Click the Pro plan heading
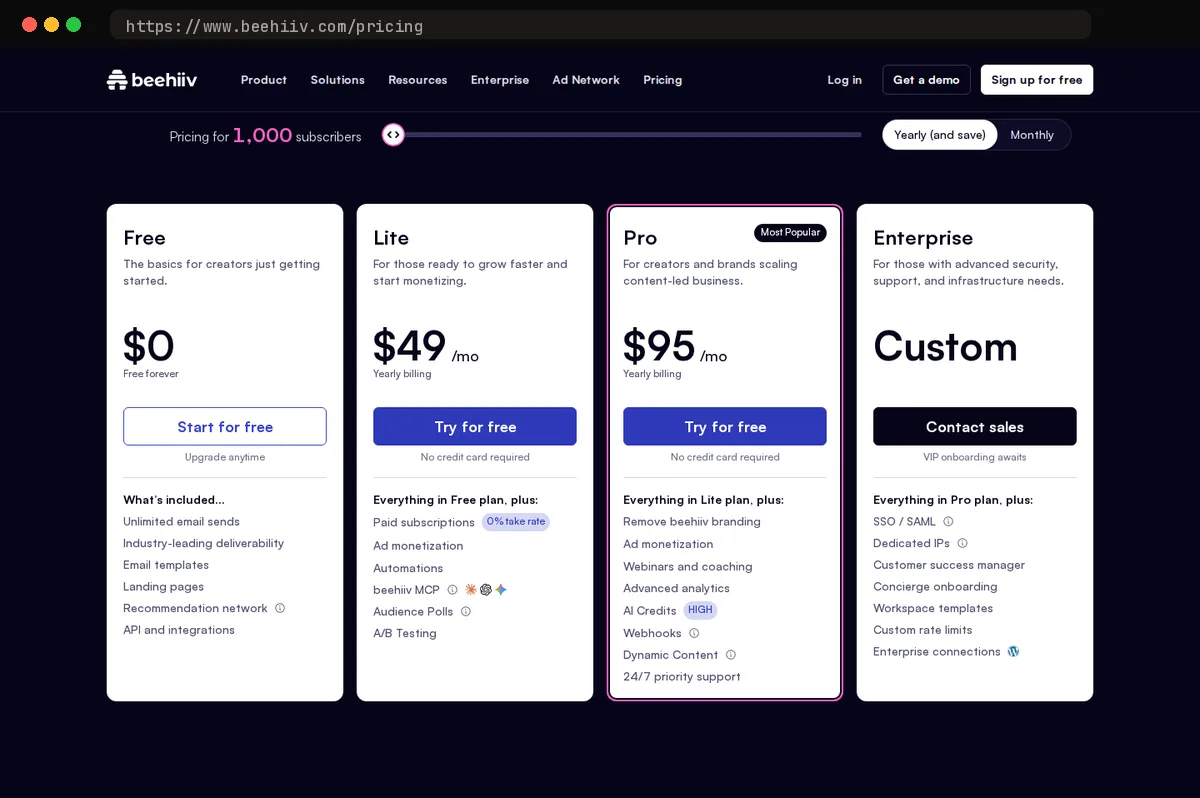The width and height of the screenshot is (1200, 798). (x=640, y=238)
